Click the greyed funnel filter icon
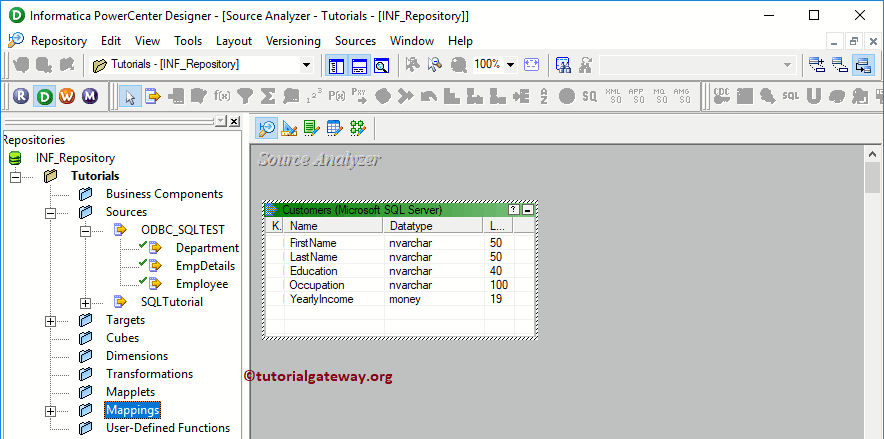 pyautogui.click(x=245, y=96)
